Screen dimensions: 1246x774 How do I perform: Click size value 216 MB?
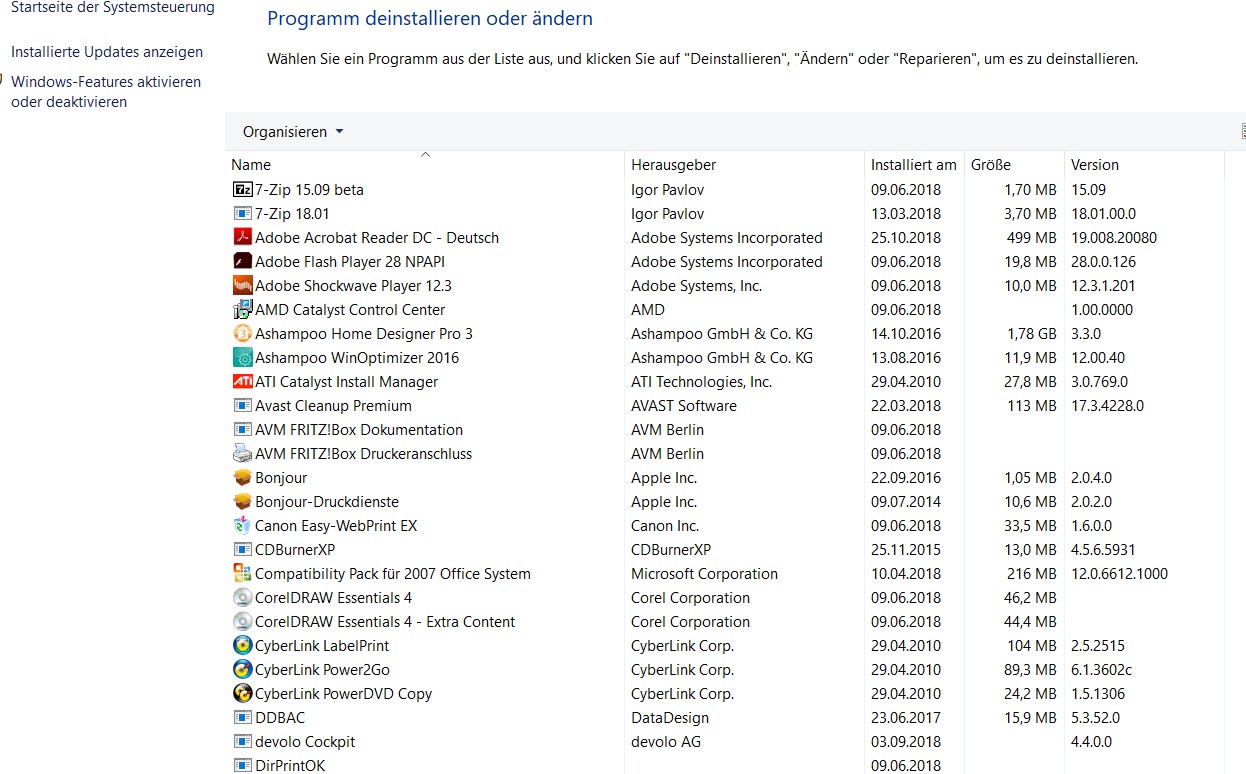click(1032, 573)
